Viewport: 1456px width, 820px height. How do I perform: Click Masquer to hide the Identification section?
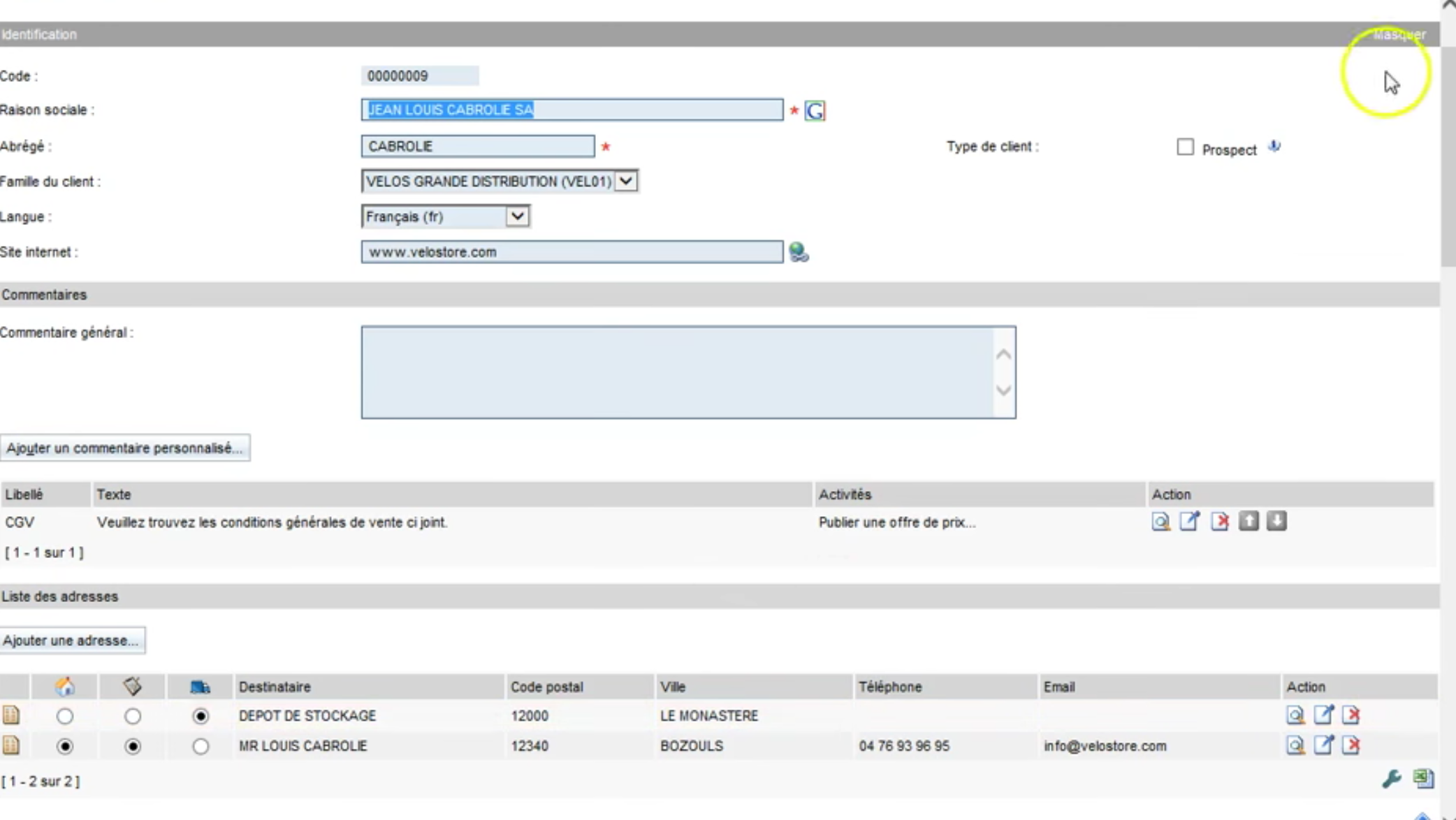point(1399,34)
